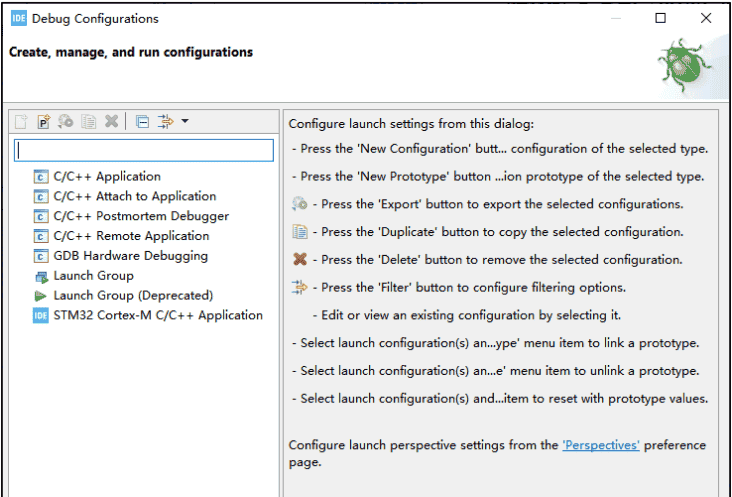Click the Filter launch configurations icon
The image size is (732, 497).
click(166, 121)
